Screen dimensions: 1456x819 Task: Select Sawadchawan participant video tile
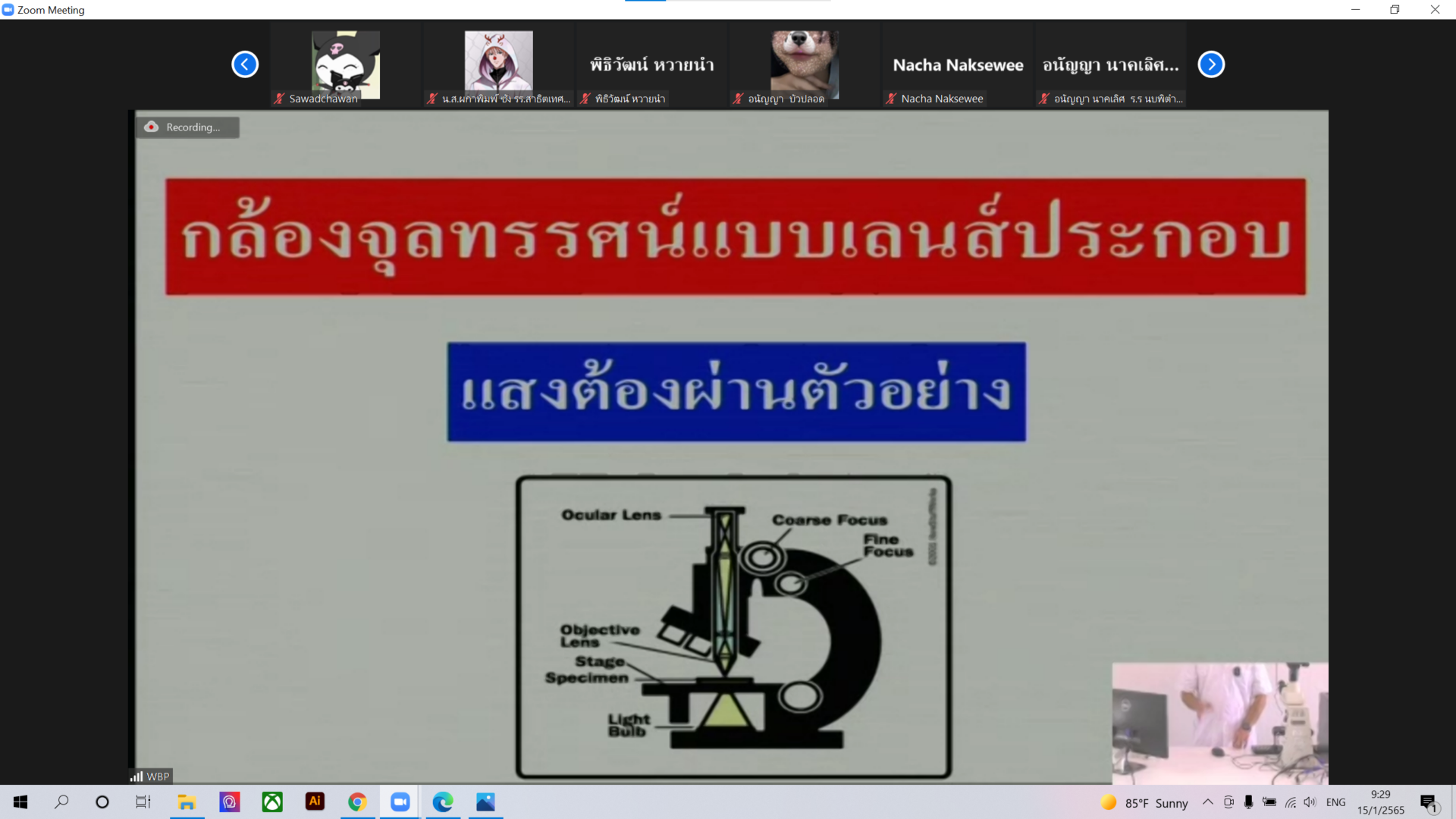(x=346, y=65)
